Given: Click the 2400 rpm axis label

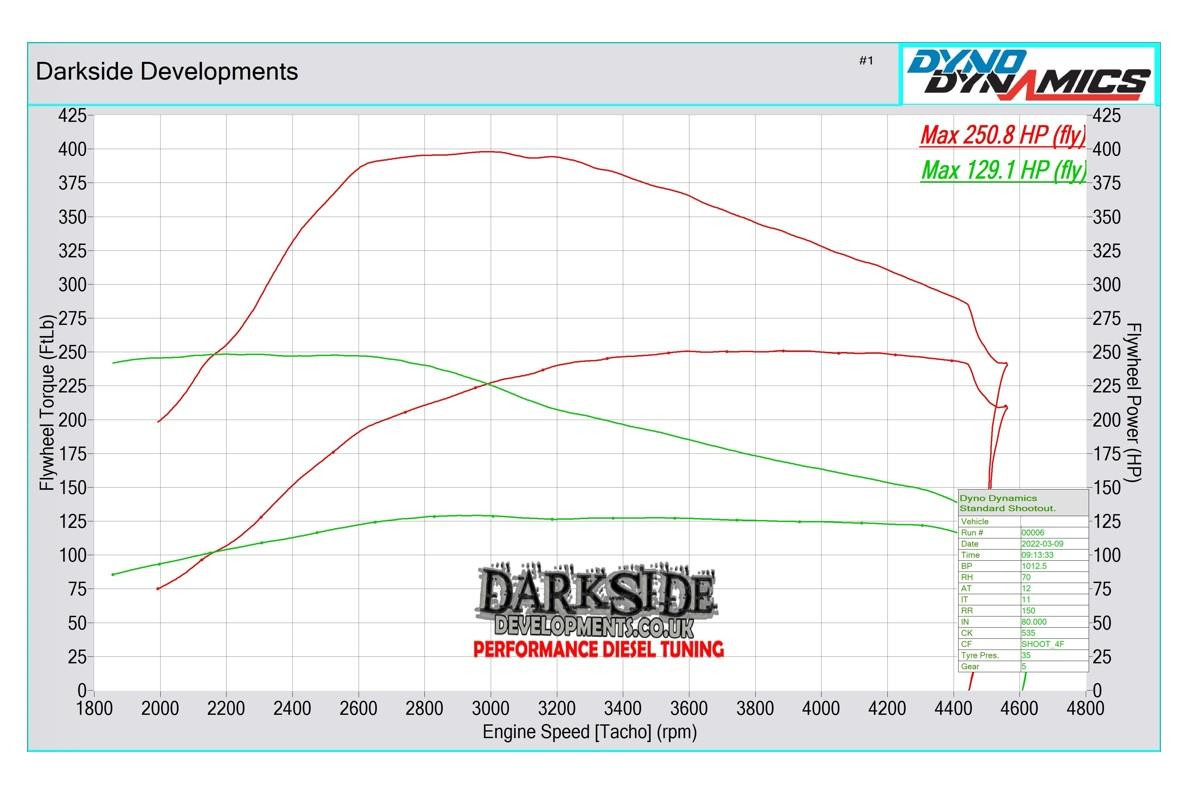Looking at the screenshot, I should pyautogui.click(x=292, y=708).
